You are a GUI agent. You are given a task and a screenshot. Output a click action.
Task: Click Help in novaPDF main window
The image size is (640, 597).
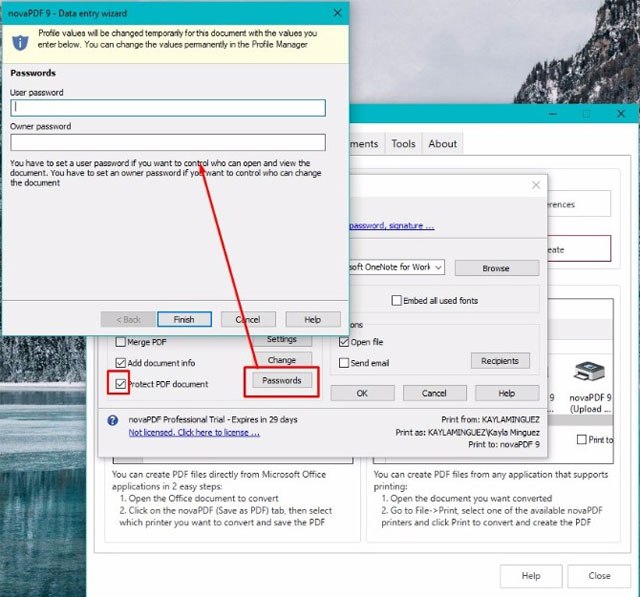coord(531,576)
